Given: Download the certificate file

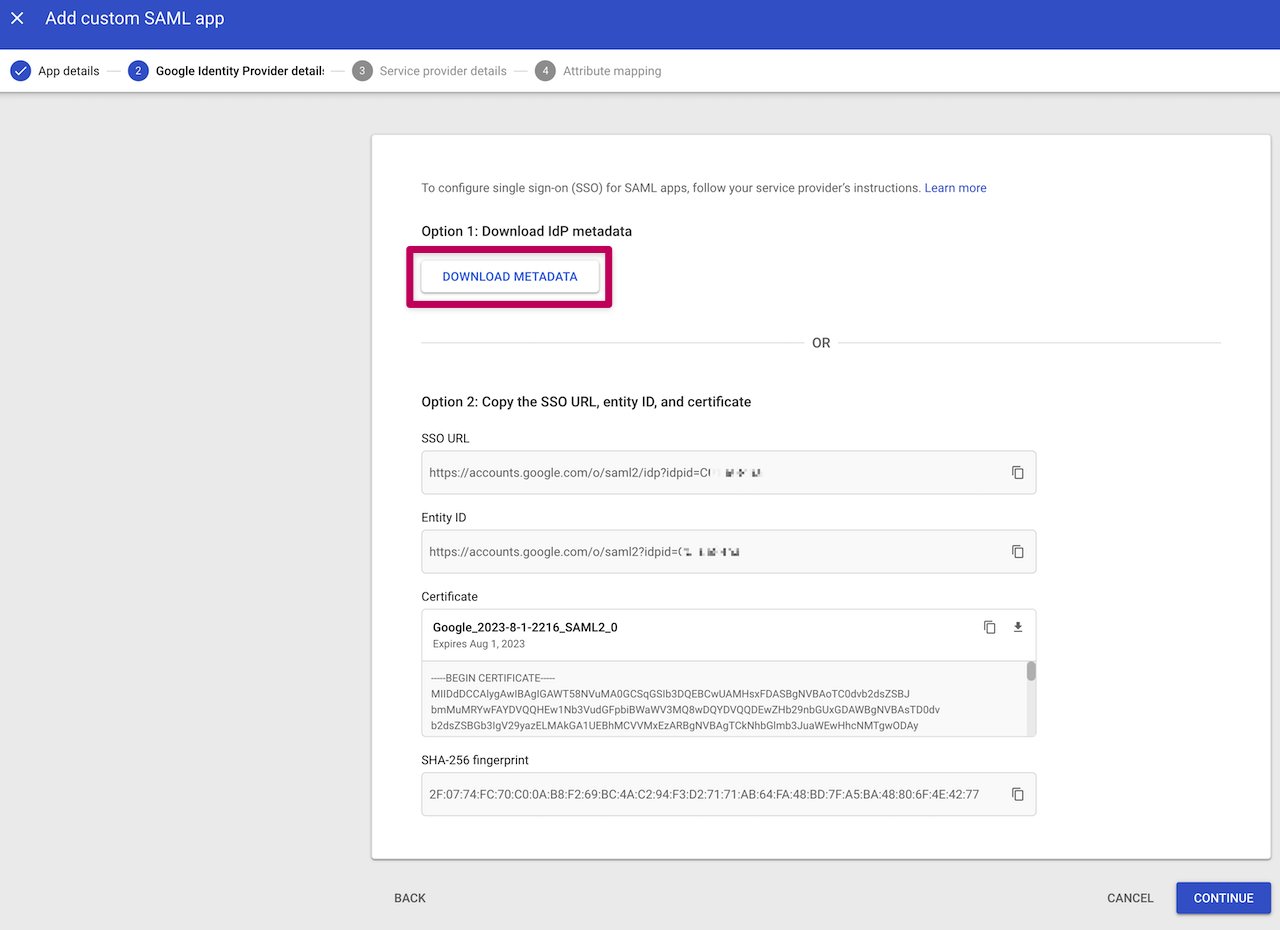Looking at the screenshot, I should coord(1018,627).
